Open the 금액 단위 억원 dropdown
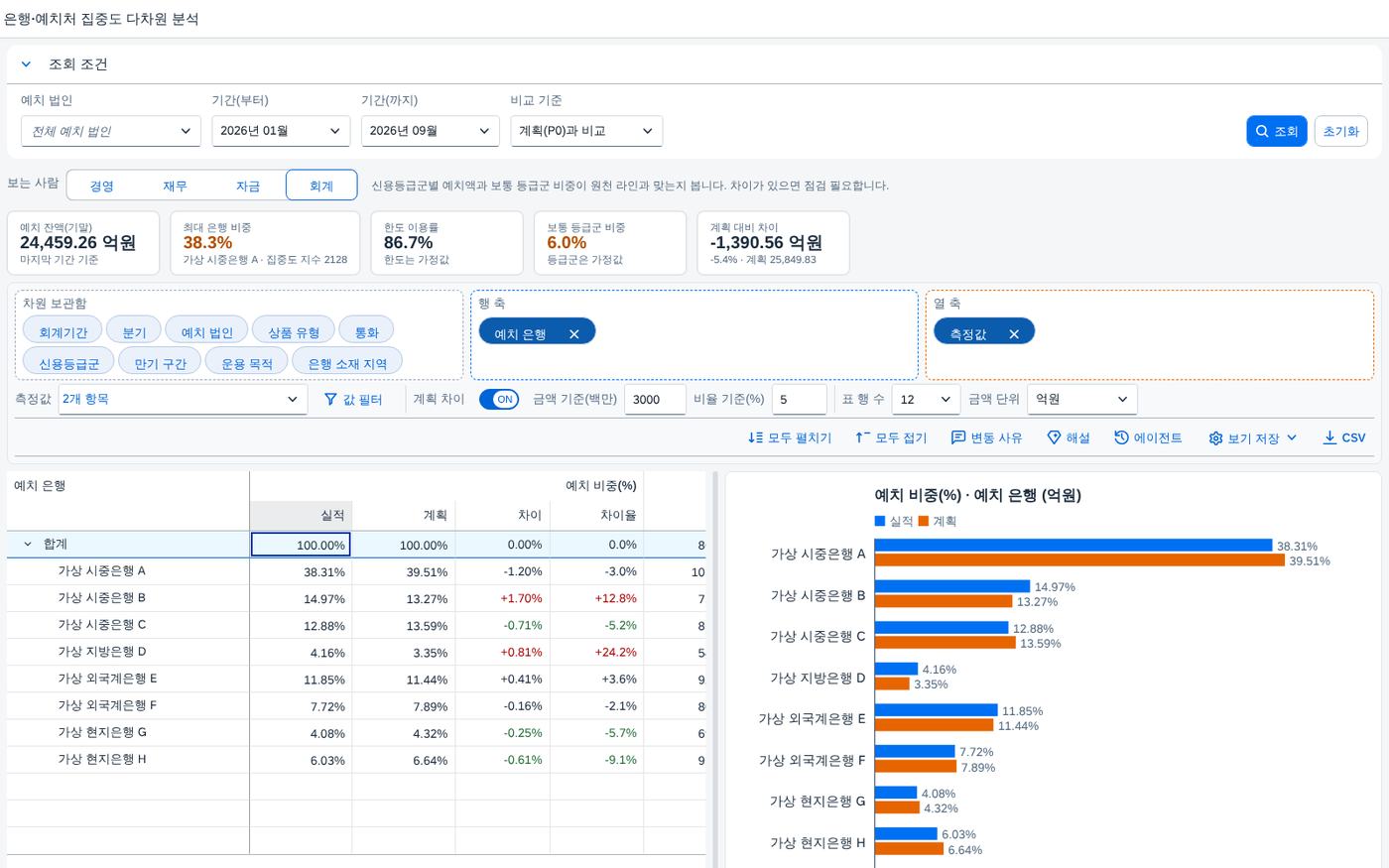This screenshot has height=868, width=1389. tap(1082, 399)
